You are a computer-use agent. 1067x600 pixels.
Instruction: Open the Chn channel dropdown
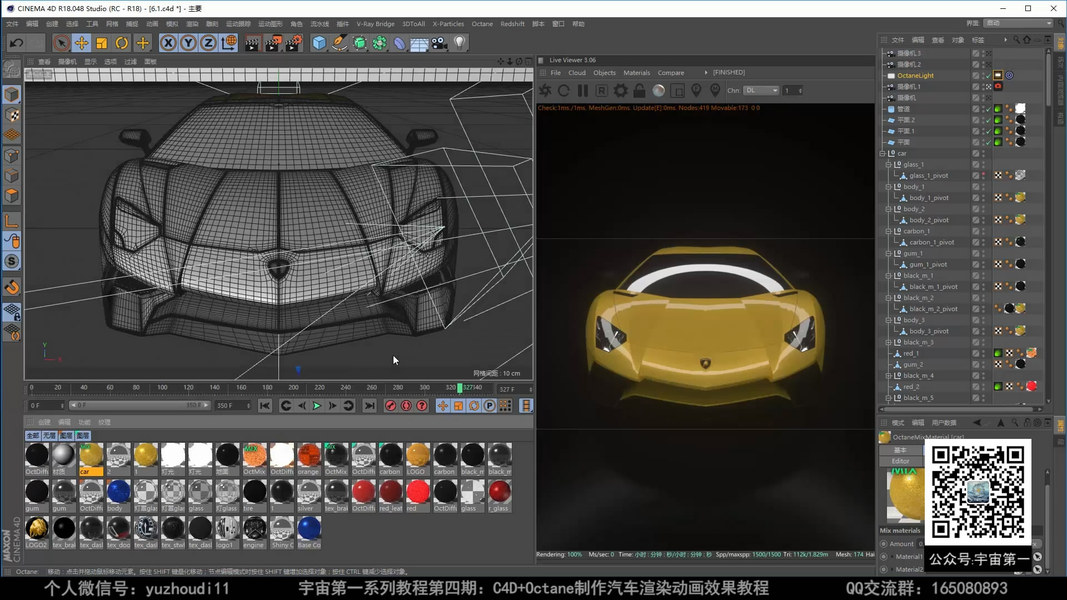click(761, 90)
